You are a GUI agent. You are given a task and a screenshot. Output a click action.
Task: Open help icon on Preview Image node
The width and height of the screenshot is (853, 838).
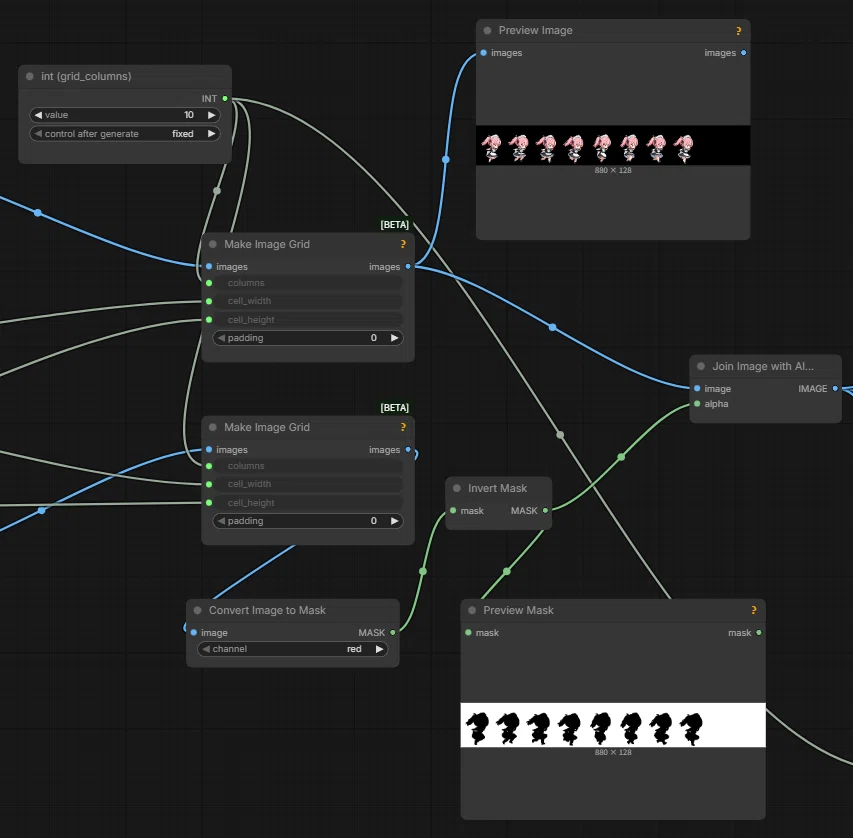[738, 31]
